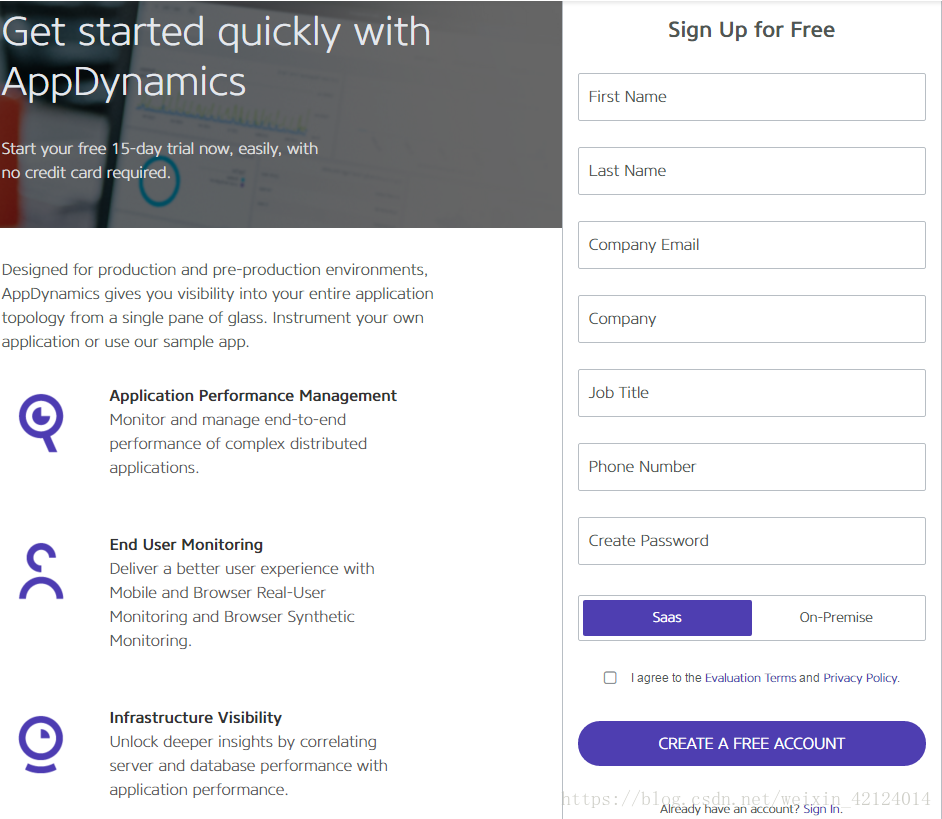Image resolution: width=942 pixels, height=819 pixels.
Task: Click into the Company Email field
Action: click(752, 245)
